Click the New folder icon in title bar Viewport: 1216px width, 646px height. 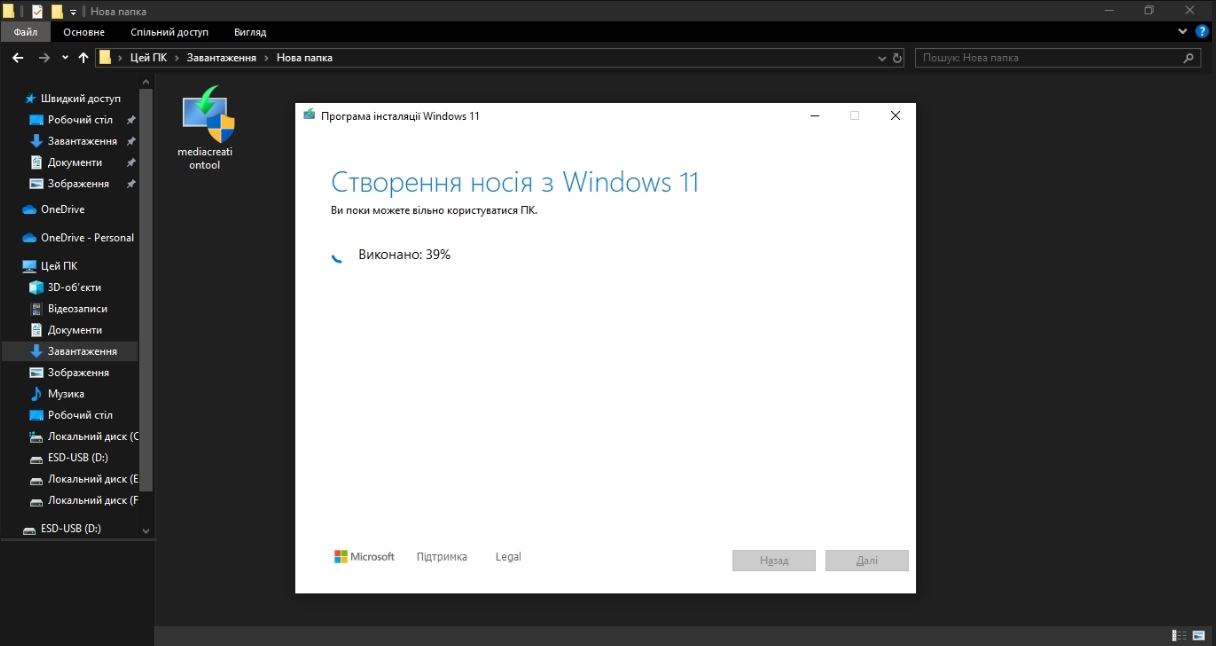click(x=57, y=11)
